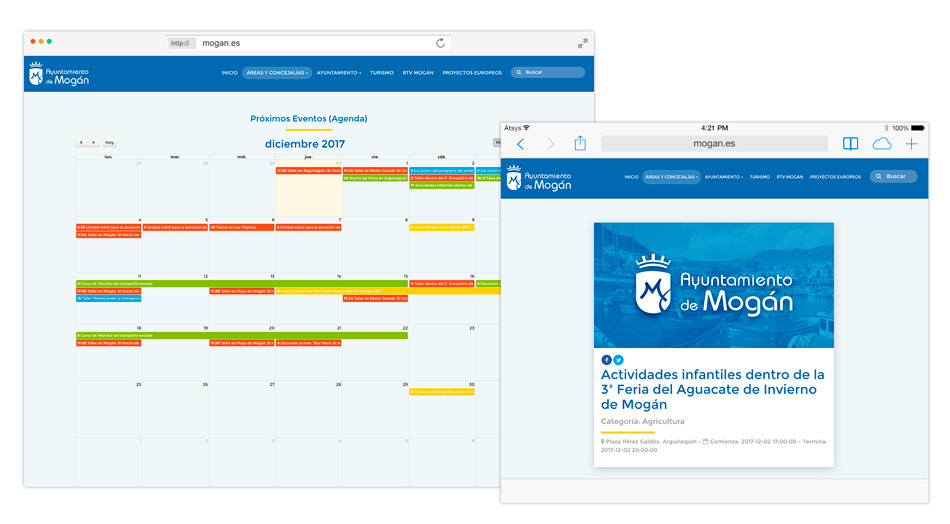Image resolution: width=950 pixels, height=524 pixels.
Task: Open RTV Mogán on the tablet navigation
Action: coord(786,177)
